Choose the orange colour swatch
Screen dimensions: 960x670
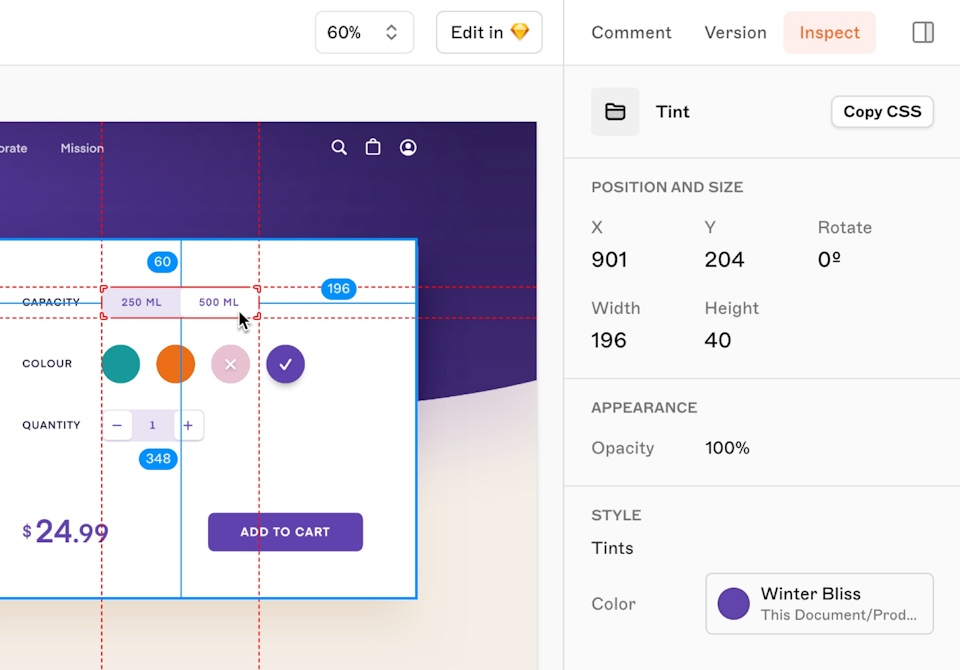point(176,364)
